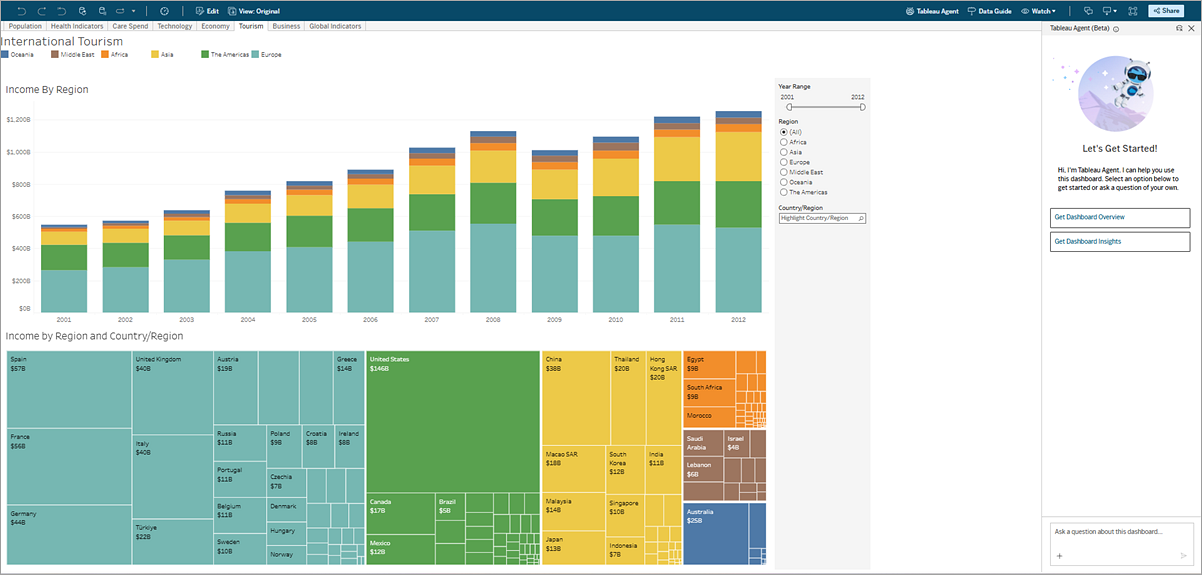This screenshot has height=575, width=1202.
Task: Select the Europe region radio button
Action: pyautogui.click(x=783, y=162)
